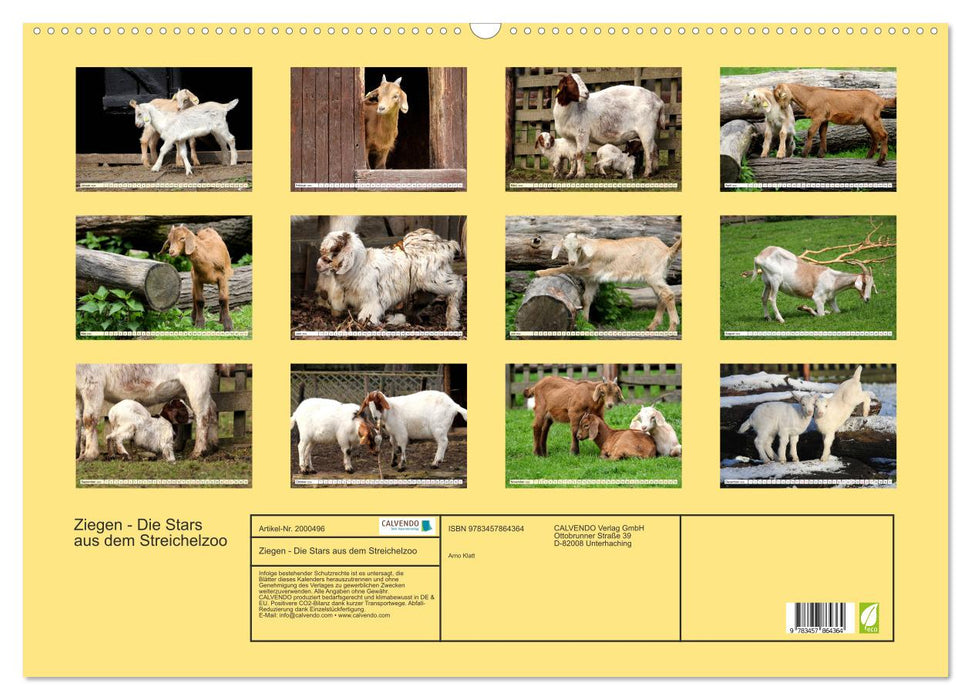Click the CALVENDO publisher logo
The image size is (971, 700).
pos(407,527)
